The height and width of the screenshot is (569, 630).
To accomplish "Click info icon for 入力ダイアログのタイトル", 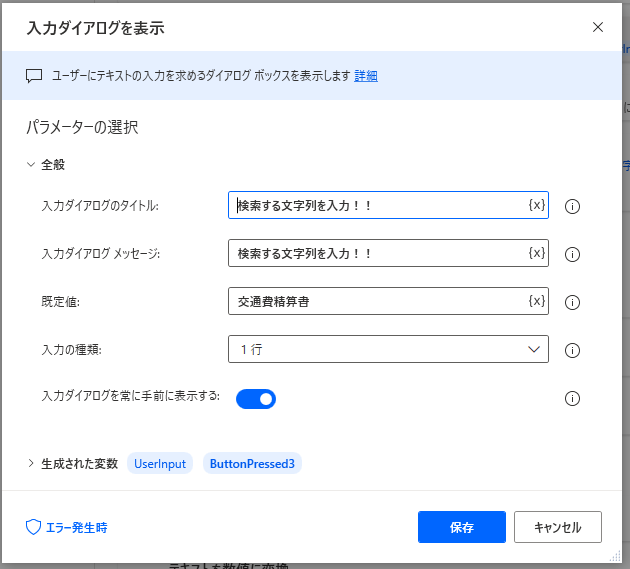I will click(573, 207).
